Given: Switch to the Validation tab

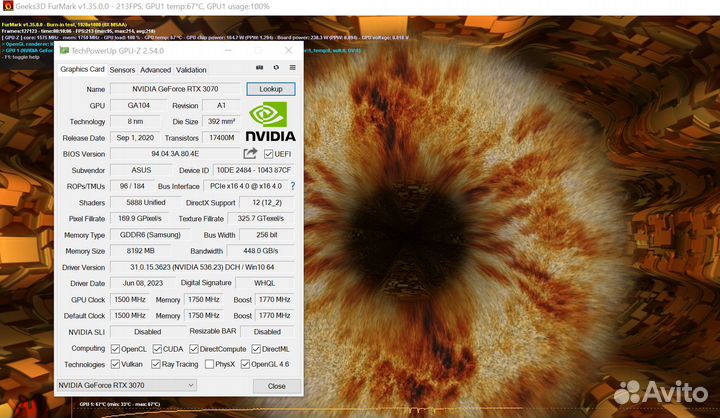Looking at the screenshot, I should [x=191, y=70].
